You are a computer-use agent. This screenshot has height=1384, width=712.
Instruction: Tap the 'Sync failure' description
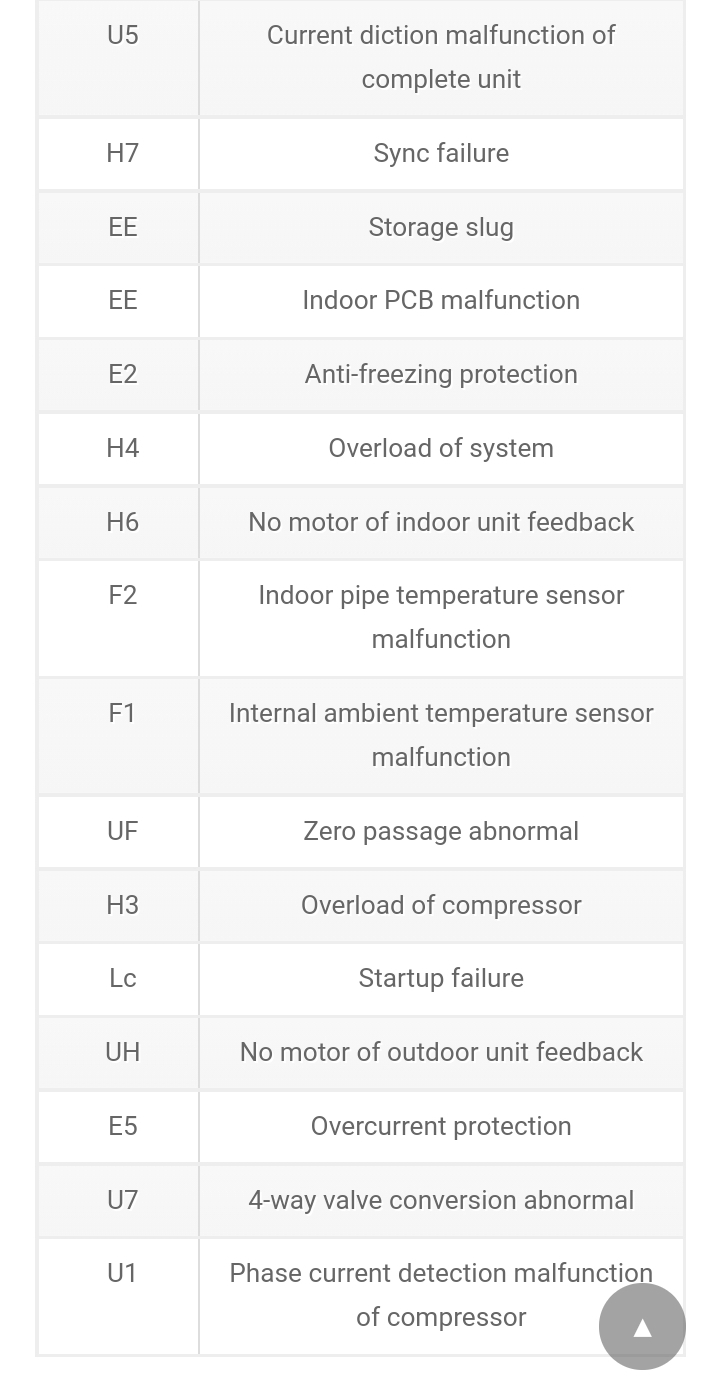click(441, 153)
